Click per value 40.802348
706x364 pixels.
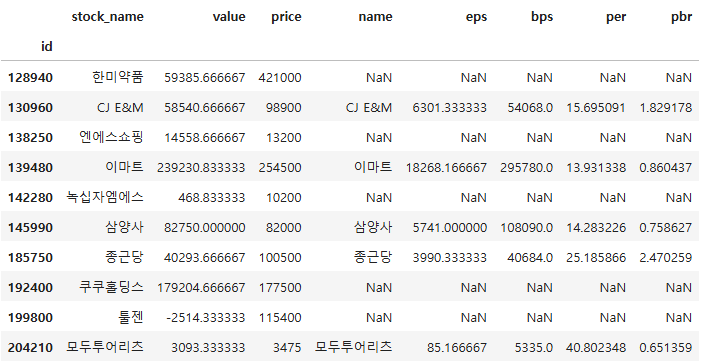pyautogui.click(x=596, y=348)
